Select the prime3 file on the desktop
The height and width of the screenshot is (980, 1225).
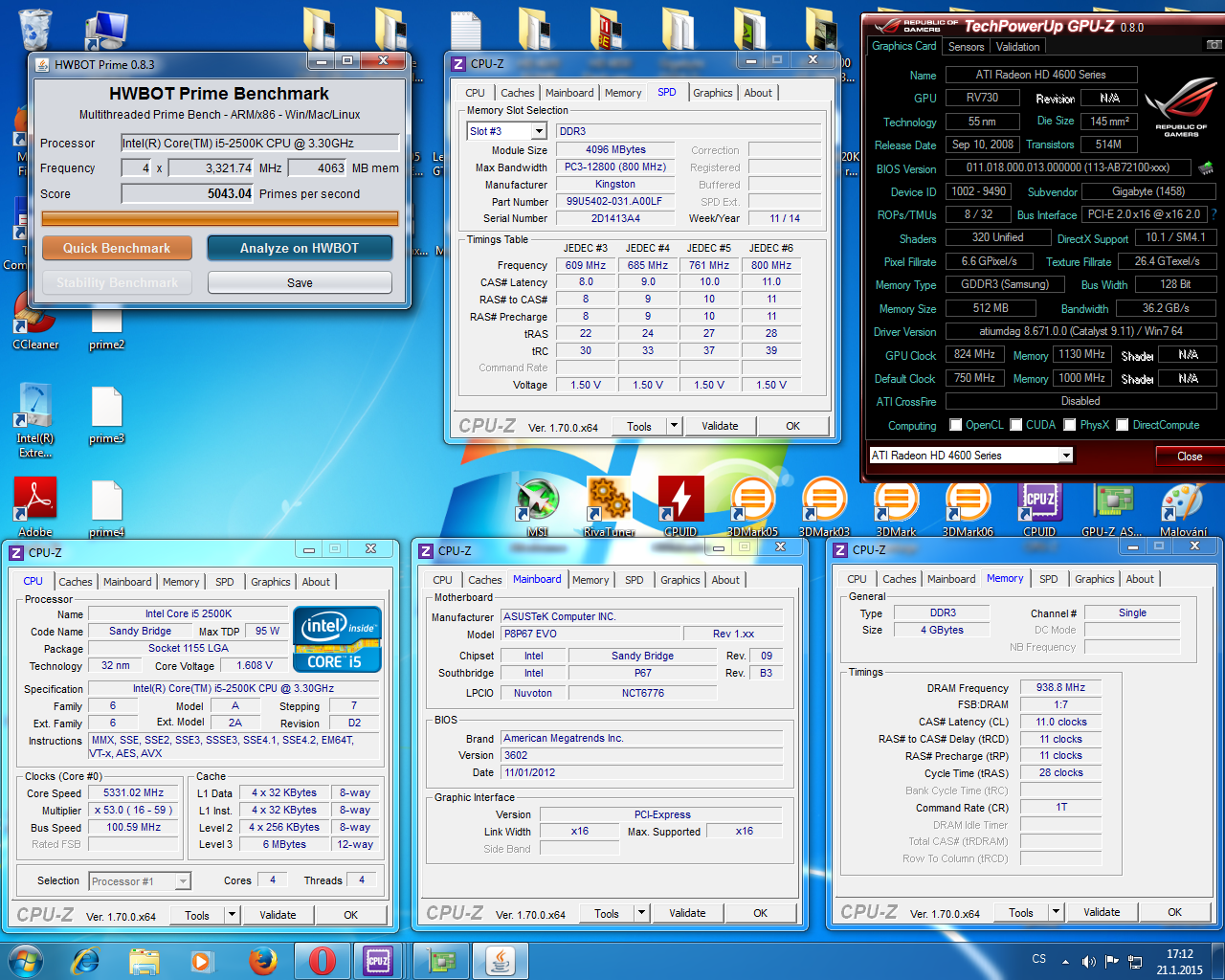click(x=106, y=414)
